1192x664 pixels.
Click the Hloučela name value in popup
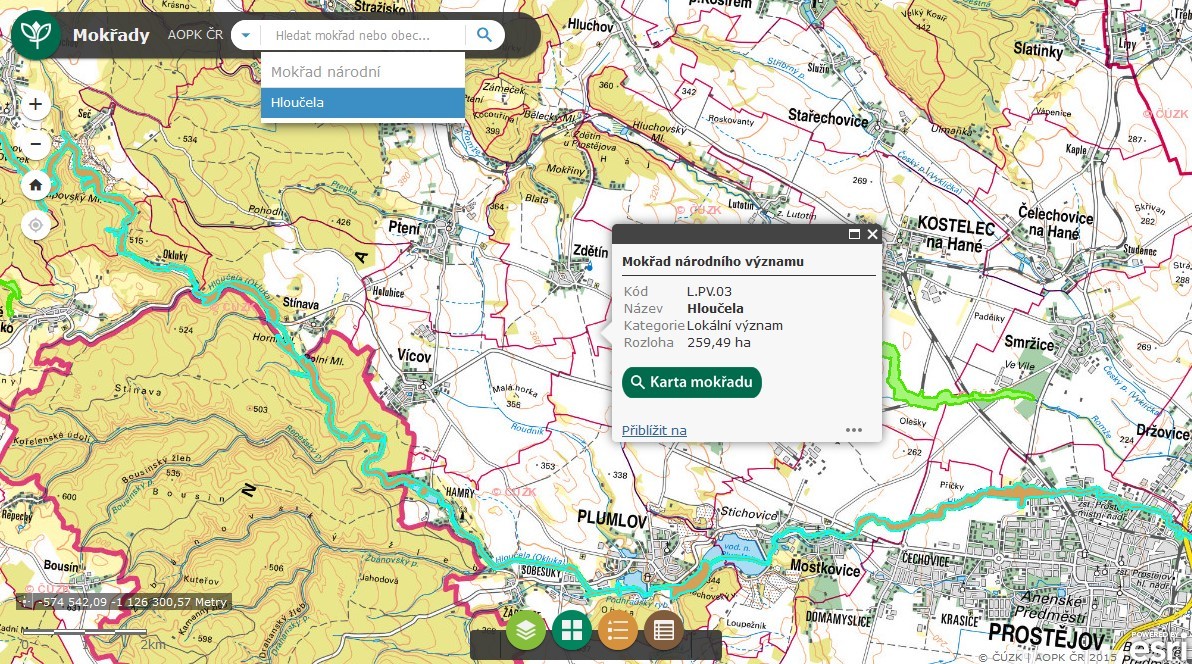tap(715, 309)
